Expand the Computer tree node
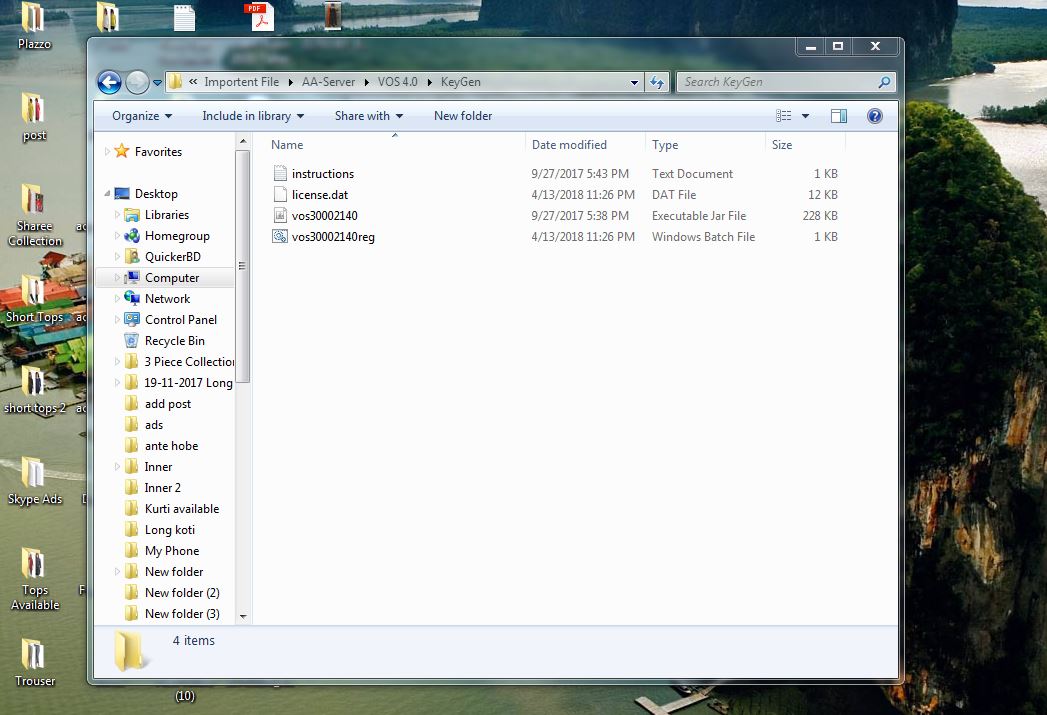 pyautogui.click(x=117, y=277)
